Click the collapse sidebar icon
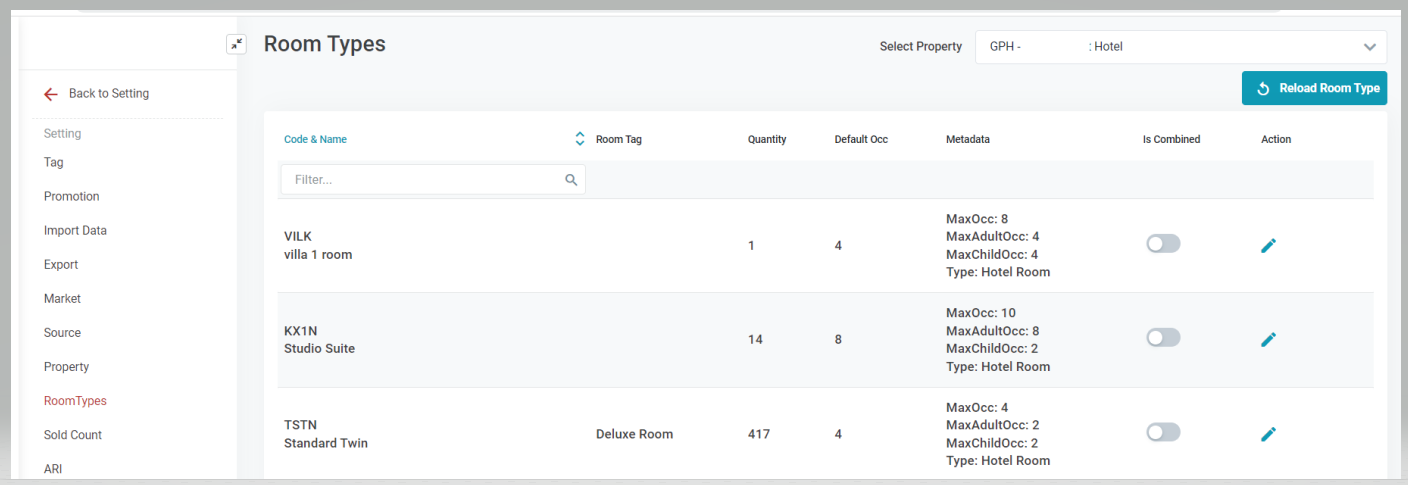The width and height of the screenshot is (1408, 485). (236, 44)
